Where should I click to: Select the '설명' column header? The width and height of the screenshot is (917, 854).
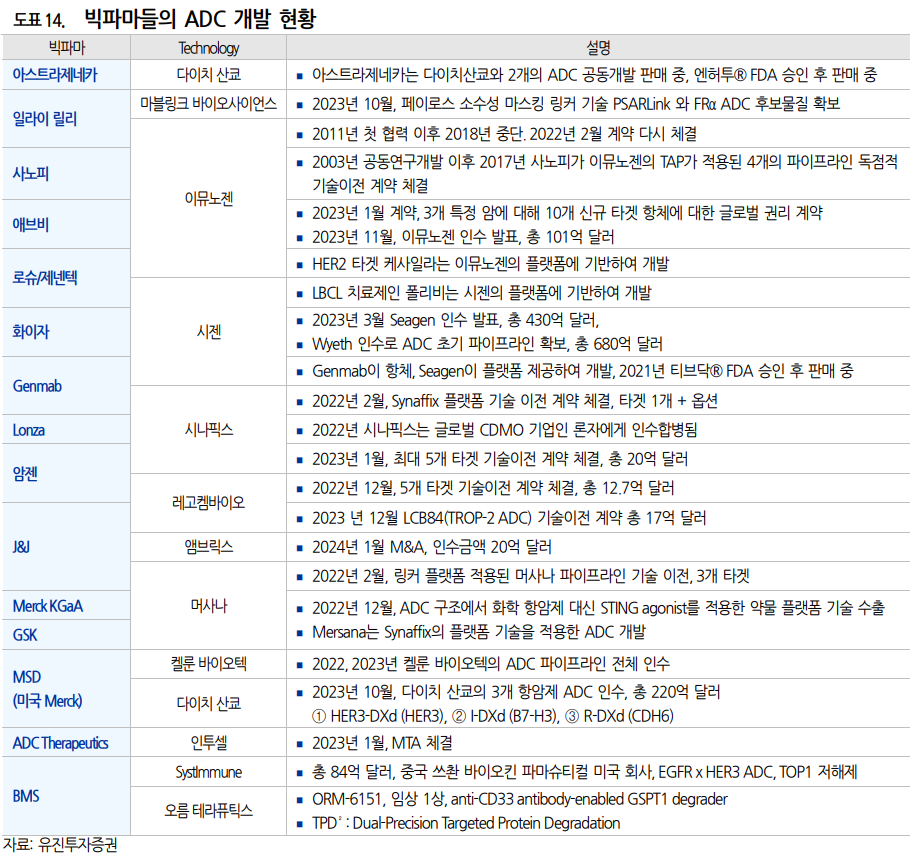597,47
